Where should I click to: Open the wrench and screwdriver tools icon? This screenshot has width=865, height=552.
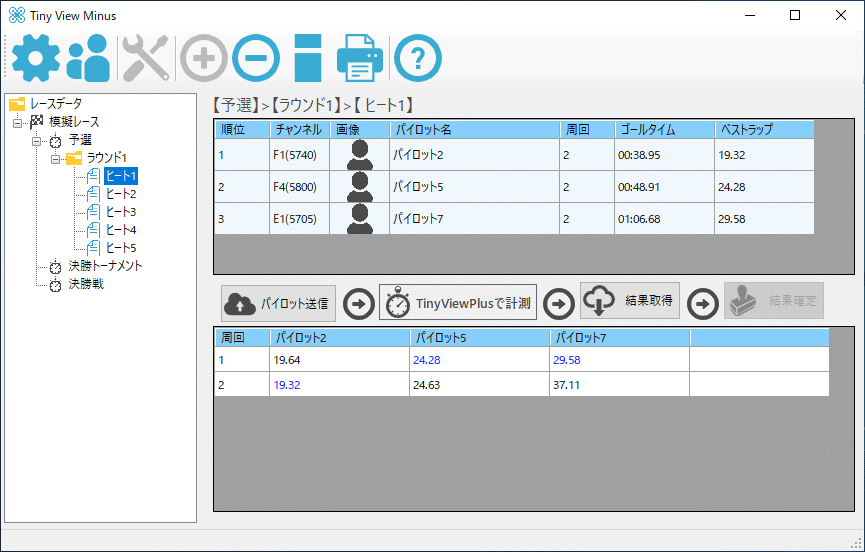146,58
